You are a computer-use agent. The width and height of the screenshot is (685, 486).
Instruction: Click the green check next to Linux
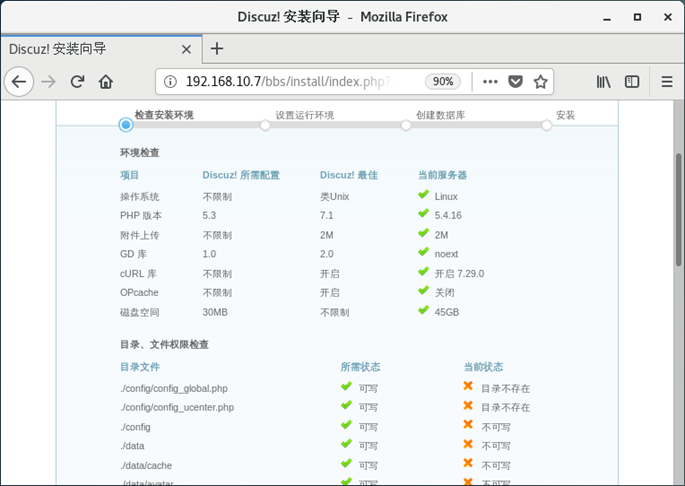pyautogui.click(x=423, y=194)
